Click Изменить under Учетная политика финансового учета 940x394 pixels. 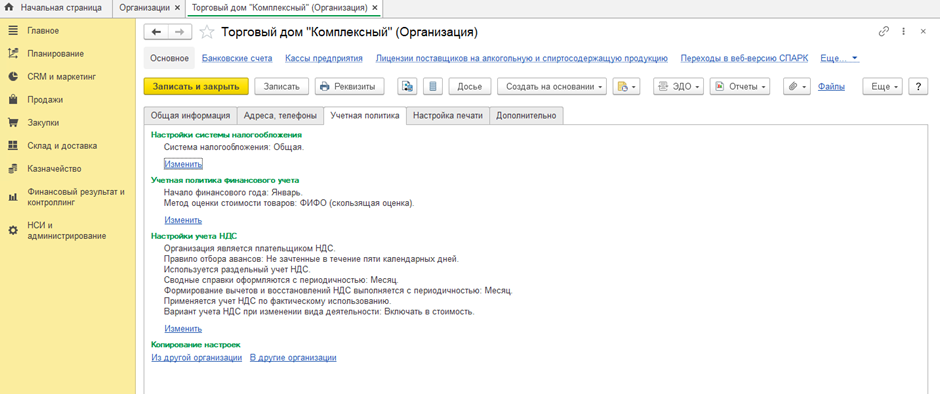pos(183,220)
